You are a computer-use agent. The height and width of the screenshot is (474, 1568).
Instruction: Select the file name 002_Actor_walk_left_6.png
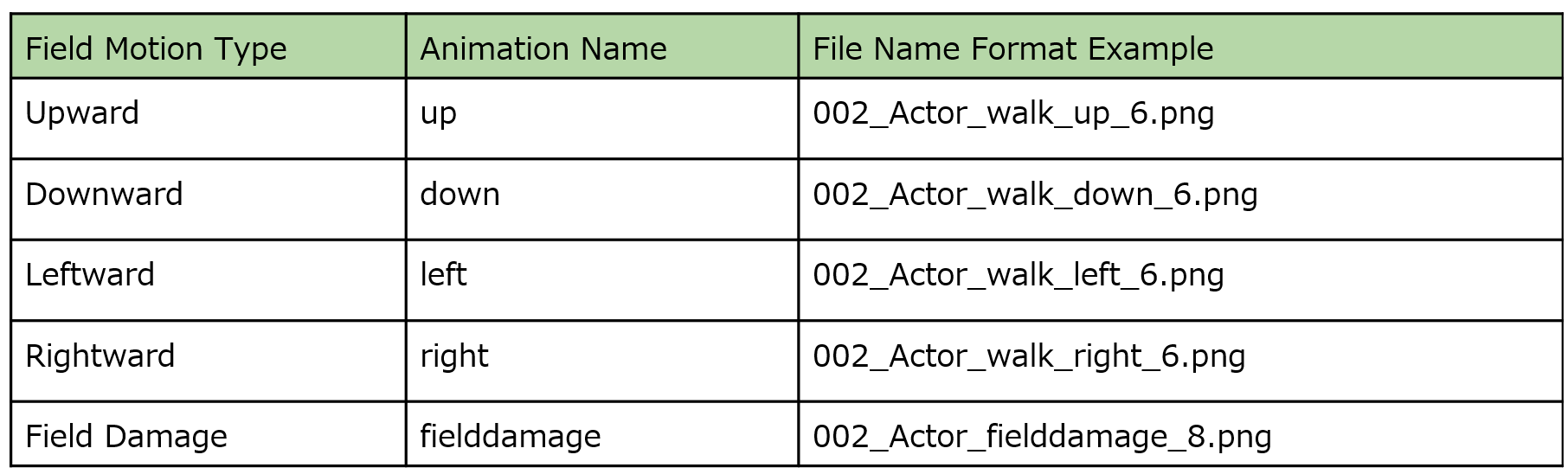1019,275
